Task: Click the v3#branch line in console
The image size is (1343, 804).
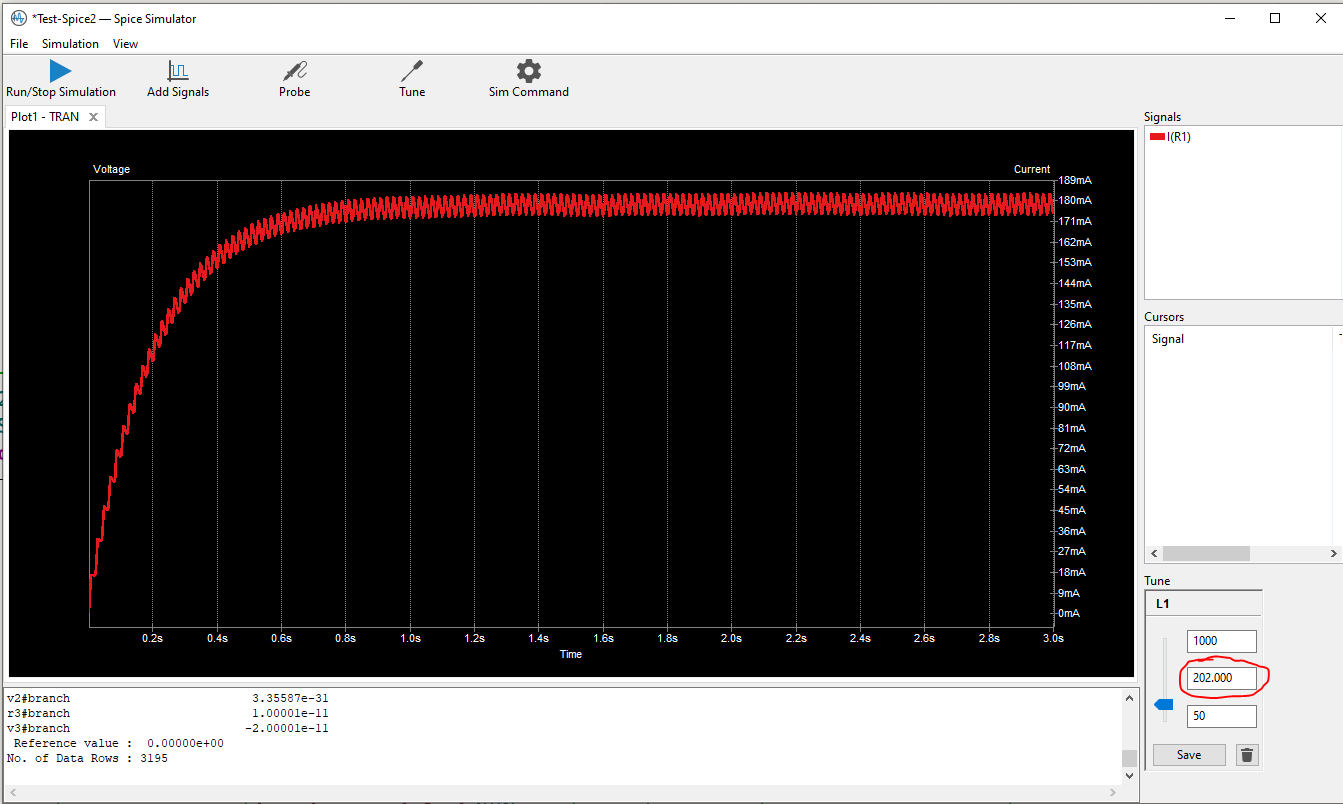Action: click(168, 728)
